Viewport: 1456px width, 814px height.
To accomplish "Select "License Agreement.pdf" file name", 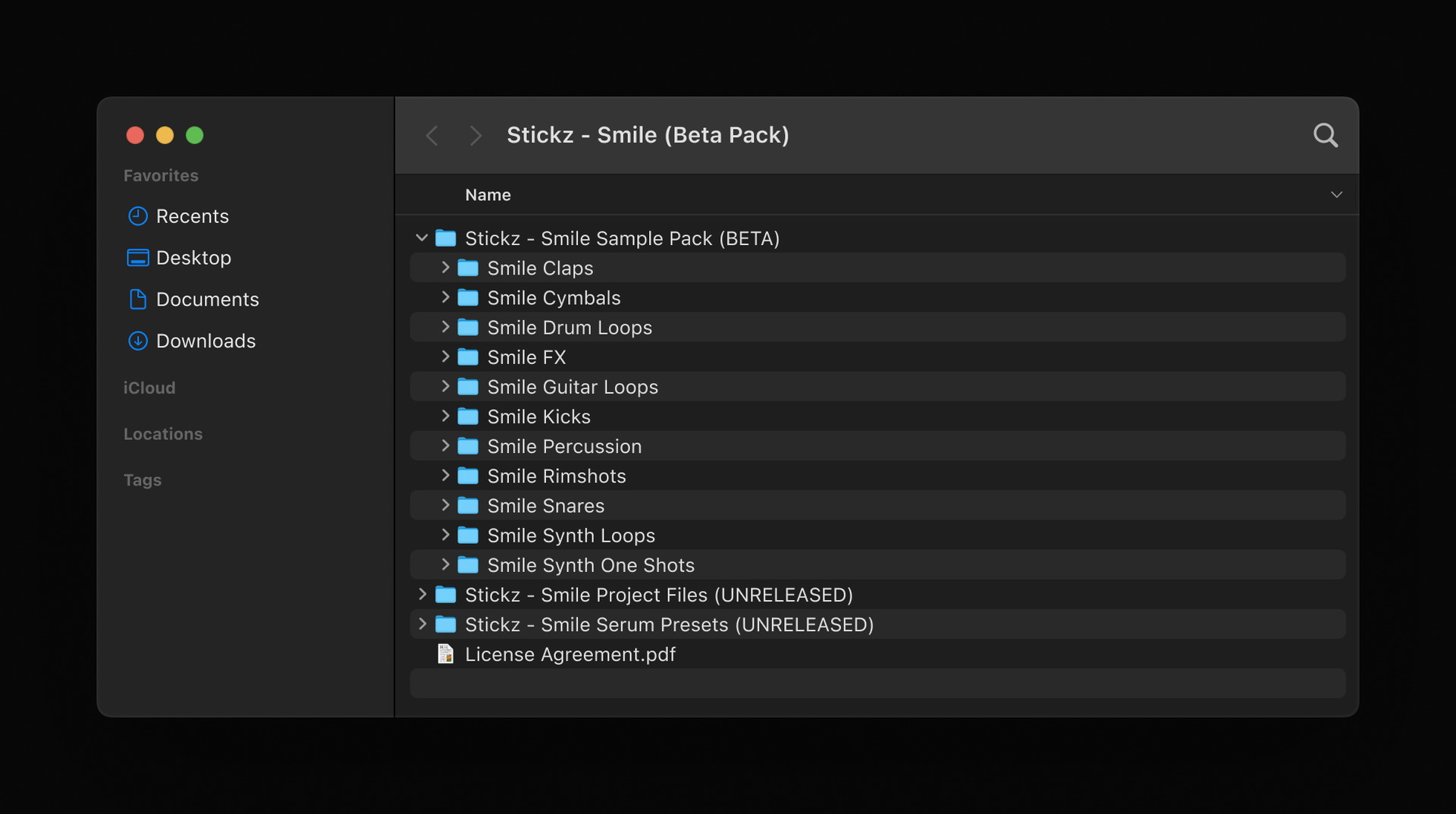I will click(570, 654).
